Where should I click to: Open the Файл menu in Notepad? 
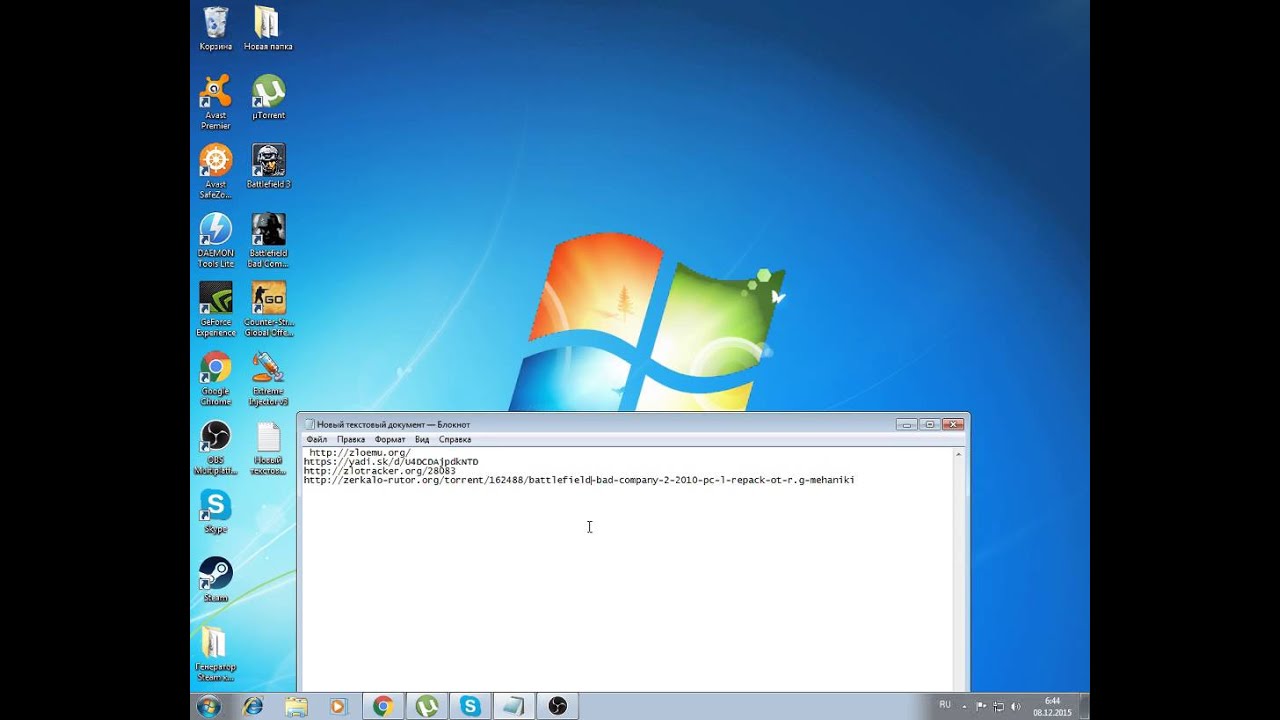tap(317, 440)
